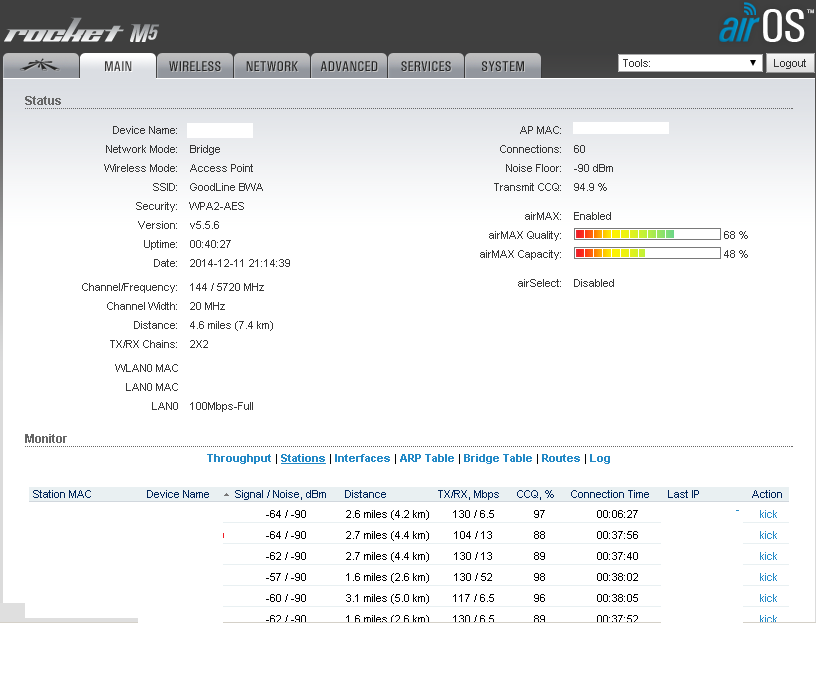
Task: Click the airSelect status Disabled
Action: (x=594, y=283)
